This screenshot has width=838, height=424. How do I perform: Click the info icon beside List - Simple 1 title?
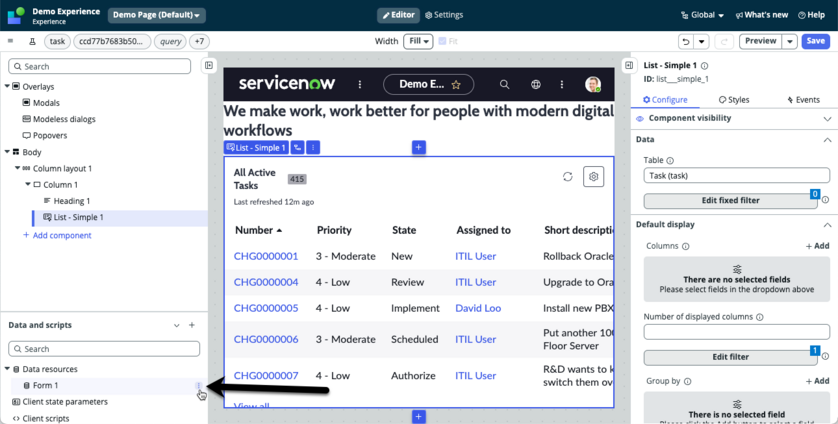[x=704, y=66]
